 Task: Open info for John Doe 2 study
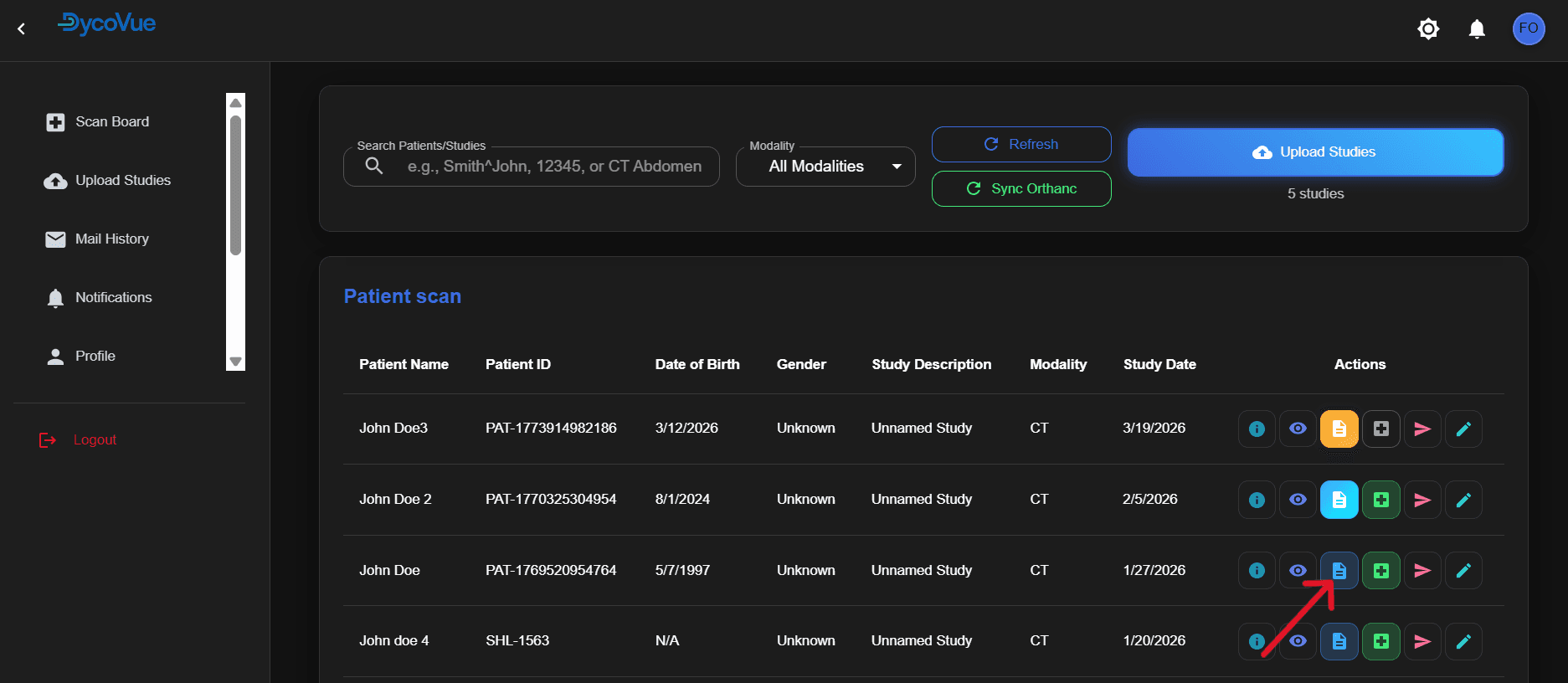click(1257, 500)
